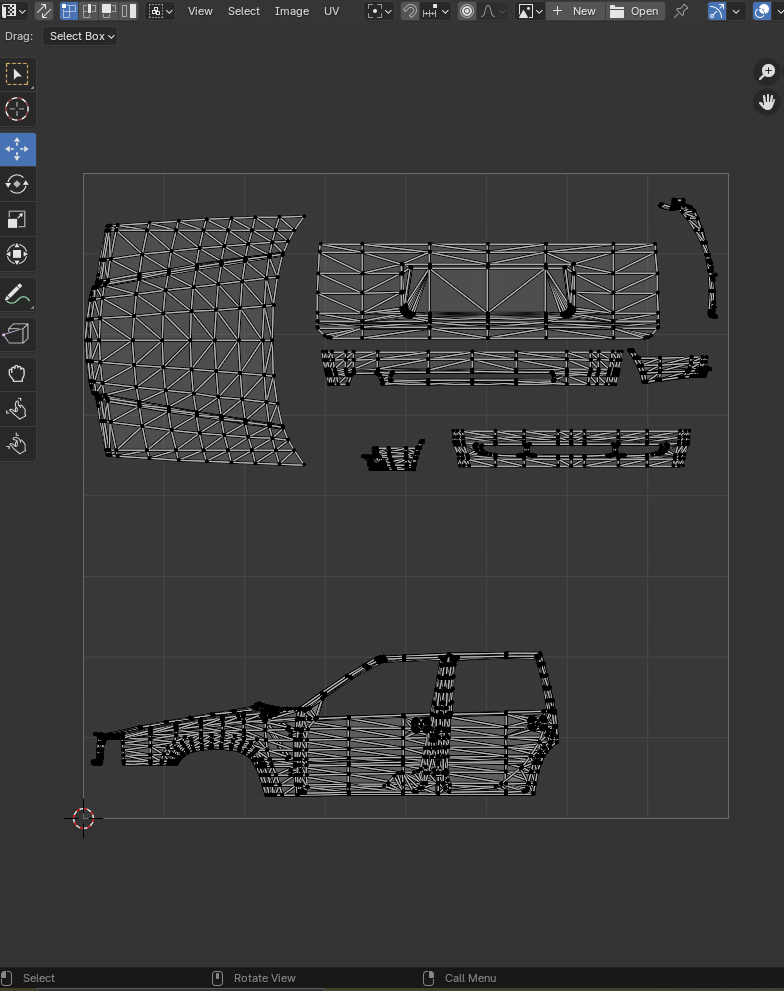Activate the Scale tool

pyautogui.click(x=17, y=219)
